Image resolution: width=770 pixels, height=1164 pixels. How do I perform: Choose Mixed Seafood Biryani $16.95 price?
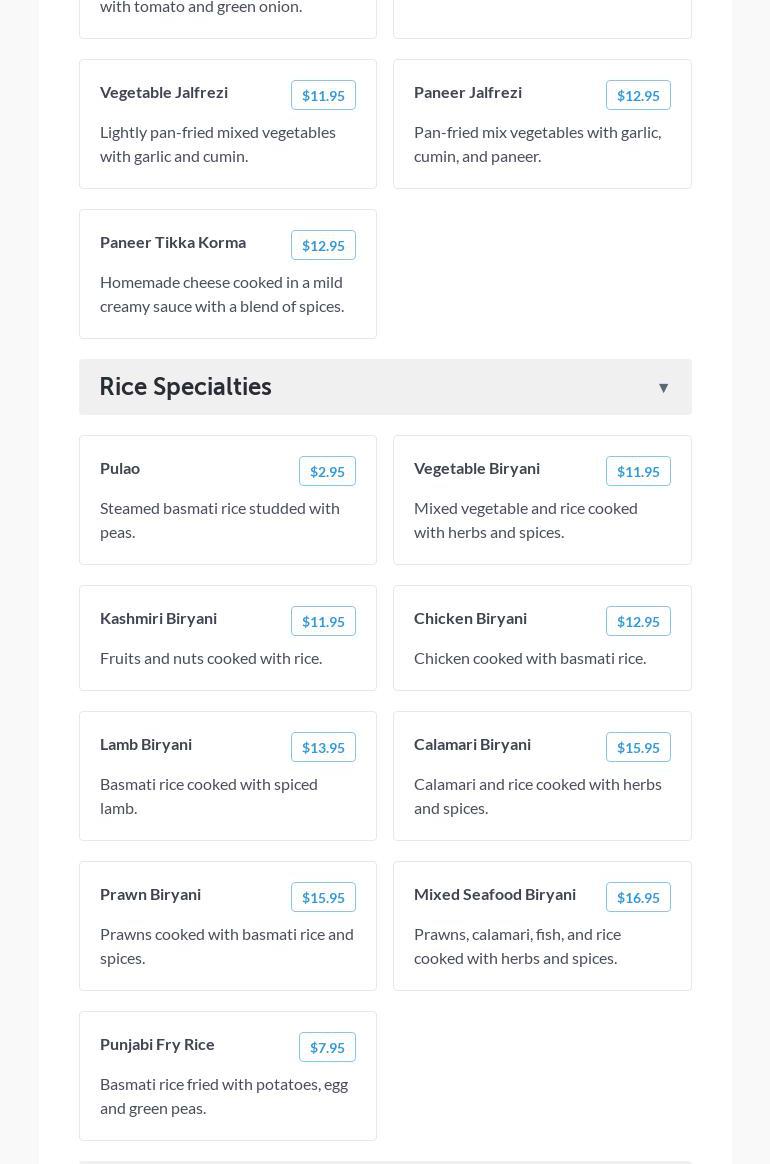(x=638, y=898)
